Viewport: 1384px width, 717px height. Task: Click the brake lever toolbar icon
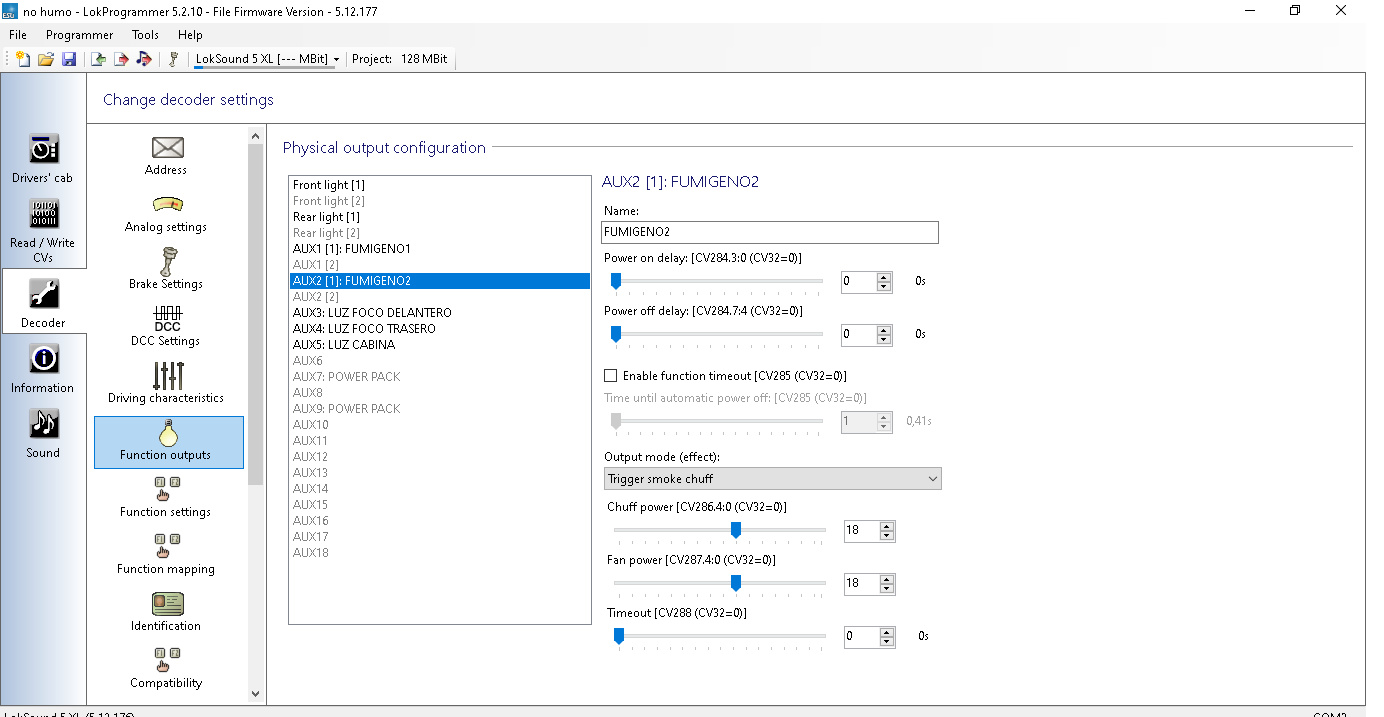[173, 59]
